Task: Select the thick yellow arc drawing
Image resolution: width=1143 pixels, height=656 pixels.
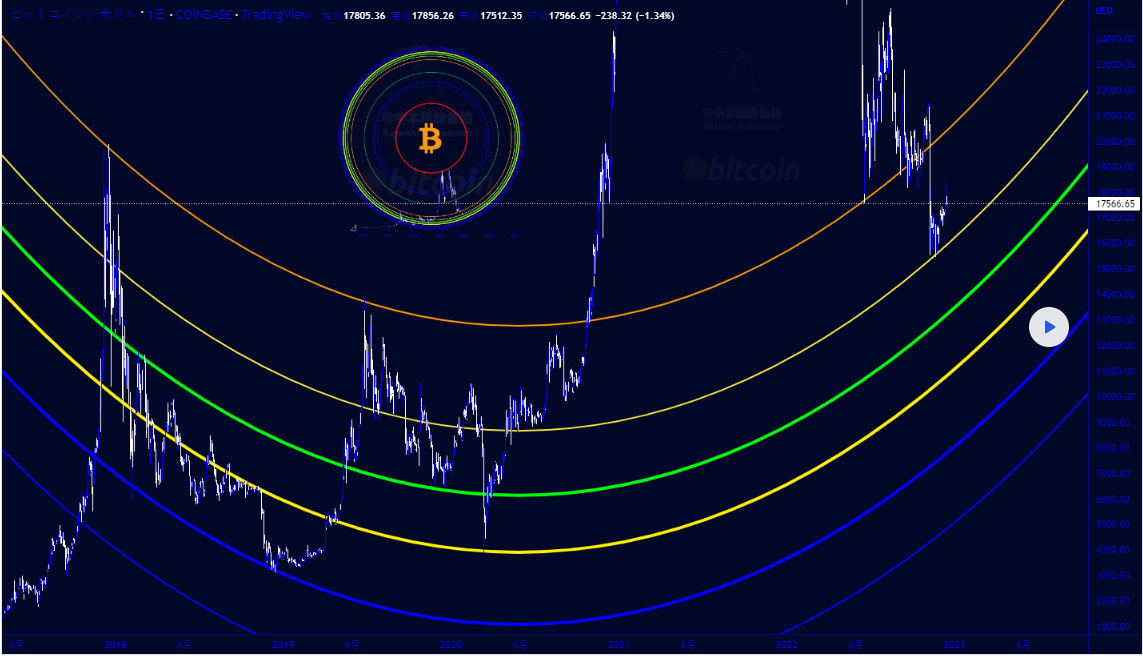Action: [520, 552]
